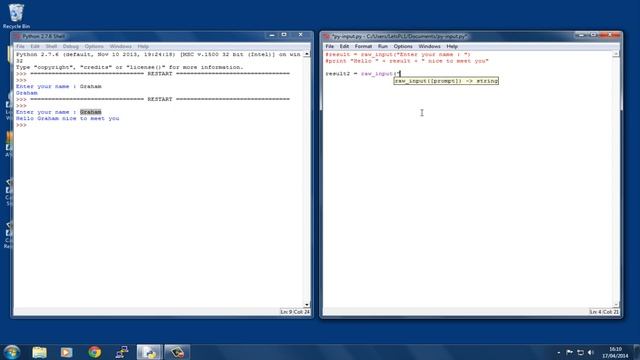Click the highlighted 'Graham' text in Shell
Viewport: 640px width, 360px height.
[91, 112]
